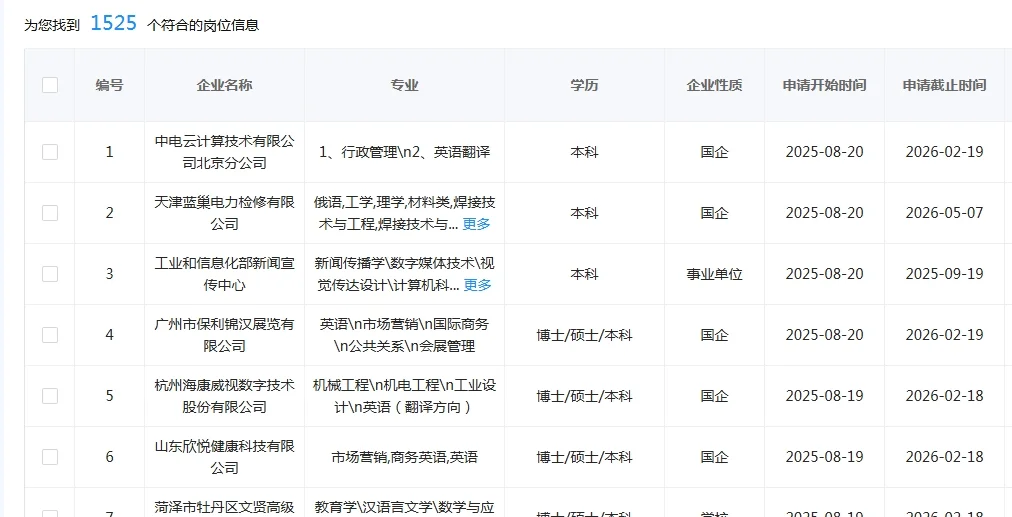Screen dimensions: 1012x517
Task: Click 本科 in row 1
Action: pyautogui.click(x=584, y=152)
